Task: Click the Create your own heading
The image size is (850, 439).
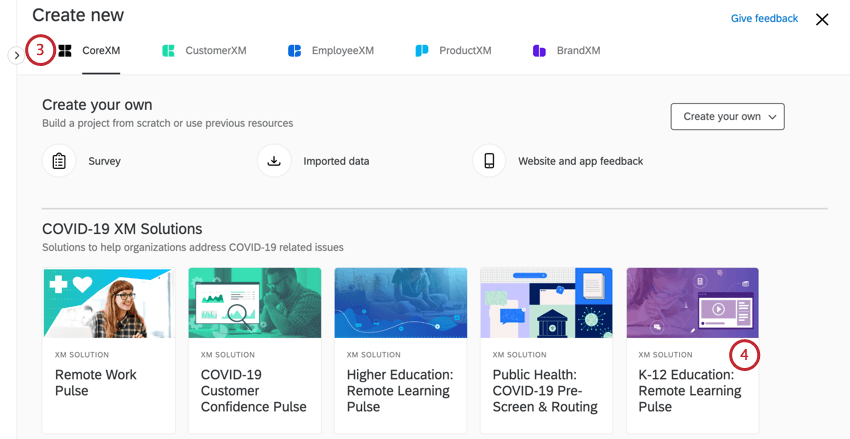Action: pos(97,105)
